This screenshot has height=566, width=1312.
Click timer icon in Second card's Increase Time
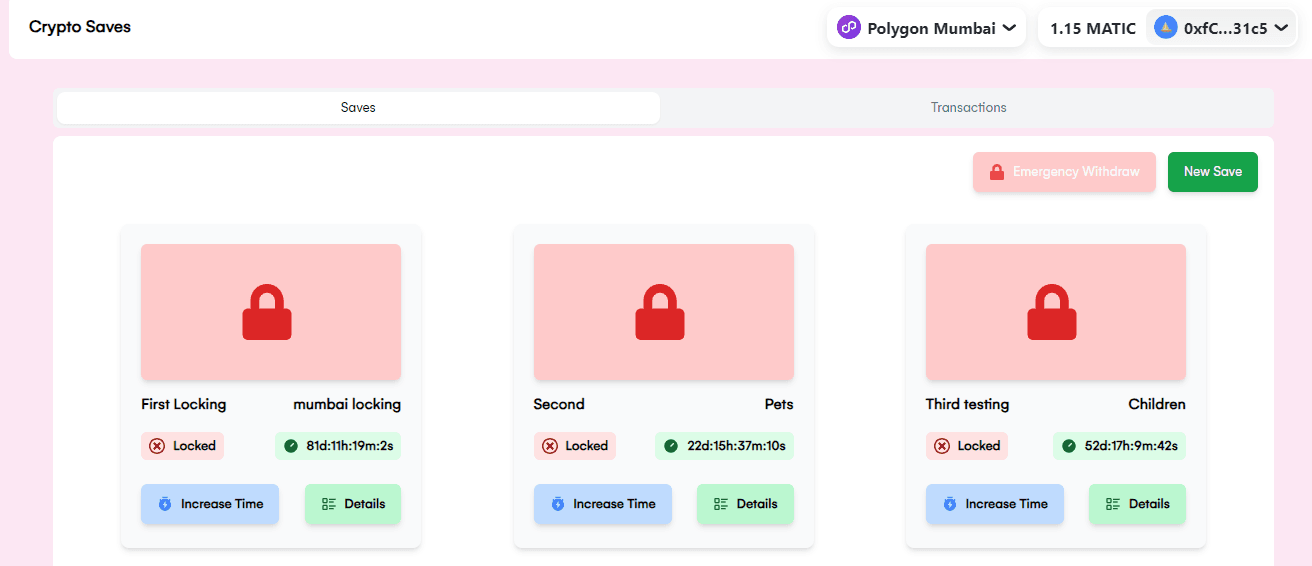click(557, 504)
